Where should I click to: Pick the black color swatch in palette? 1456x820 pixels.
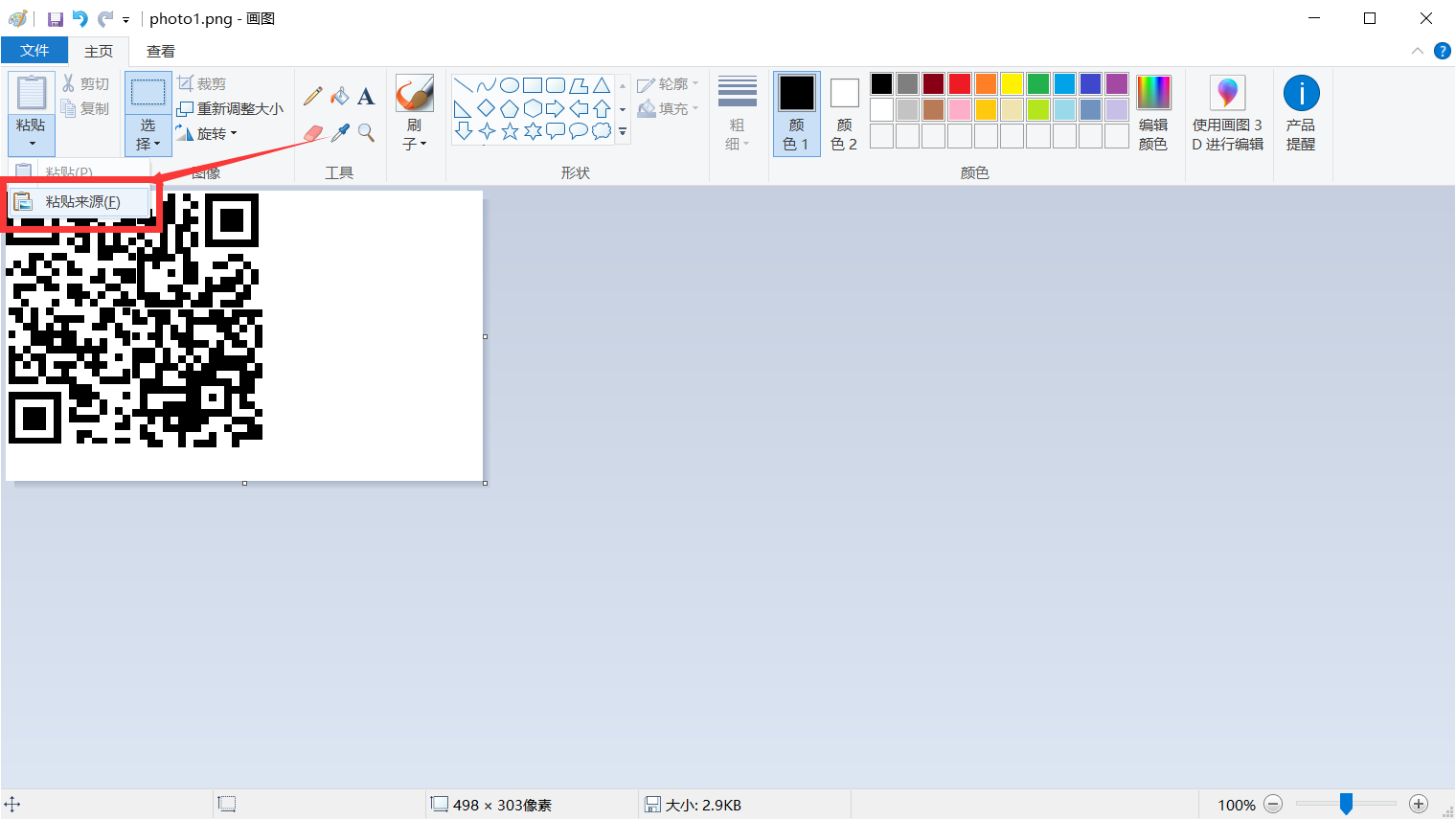pyautogui.click(x=881, y=84)
